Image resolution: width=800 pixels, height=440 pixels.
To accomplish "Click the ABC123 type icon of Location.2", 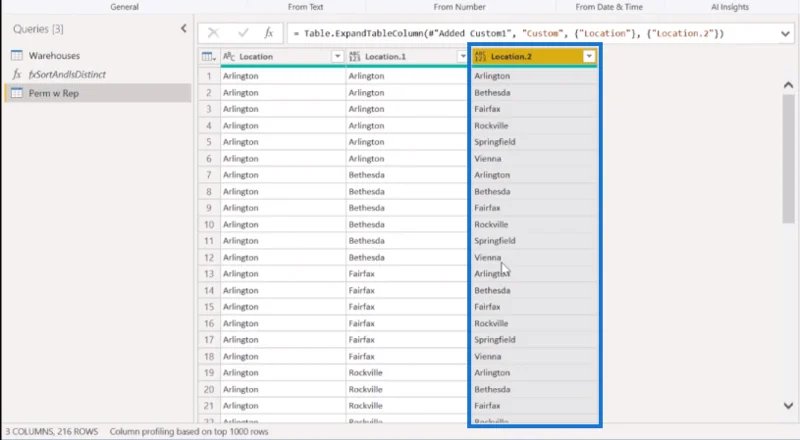I will pyautogui.click(x=480, y=57).
